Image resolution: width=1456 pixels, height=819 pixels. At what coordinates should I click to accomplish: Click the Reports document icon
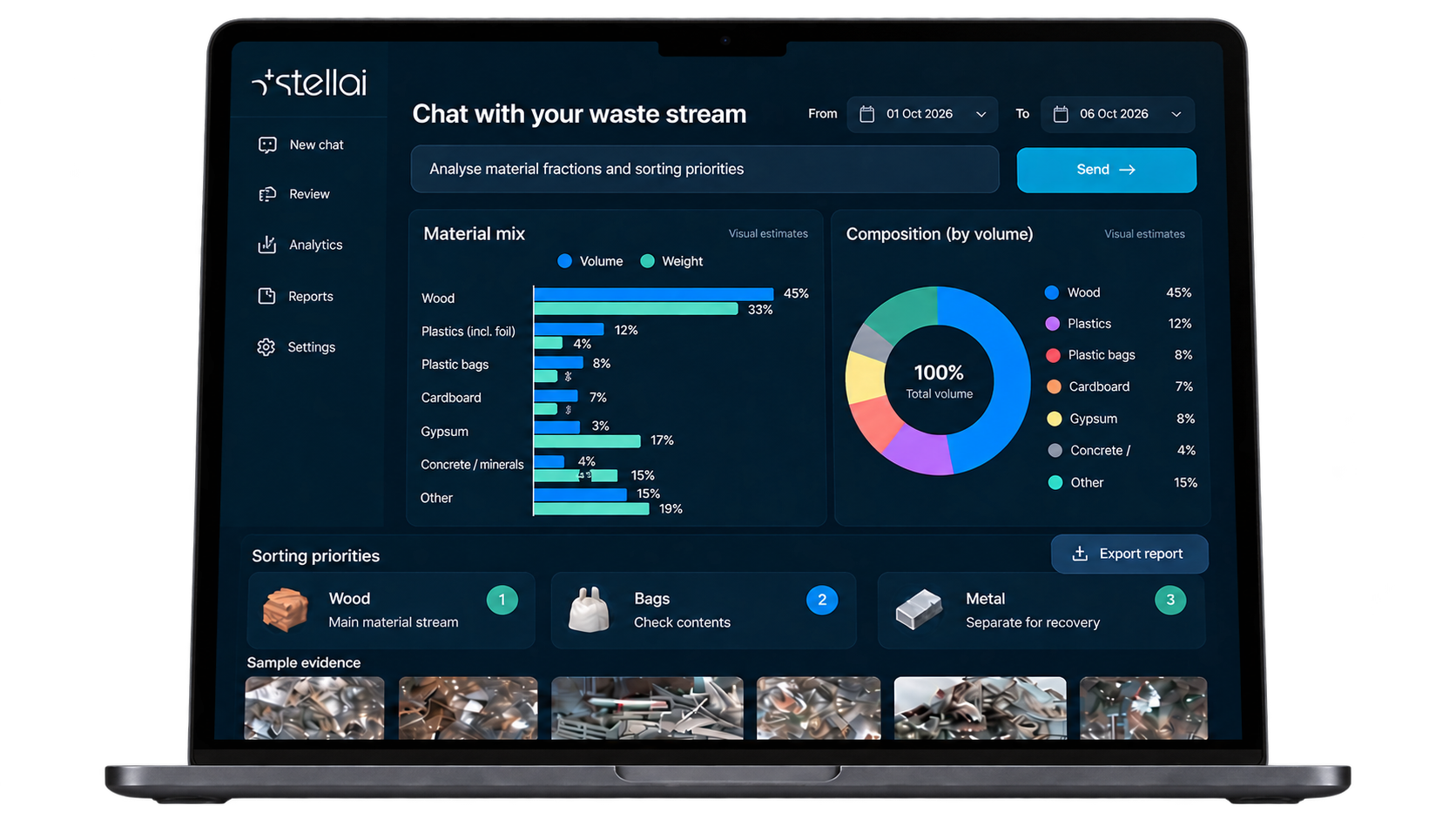[x=266, y=296]
